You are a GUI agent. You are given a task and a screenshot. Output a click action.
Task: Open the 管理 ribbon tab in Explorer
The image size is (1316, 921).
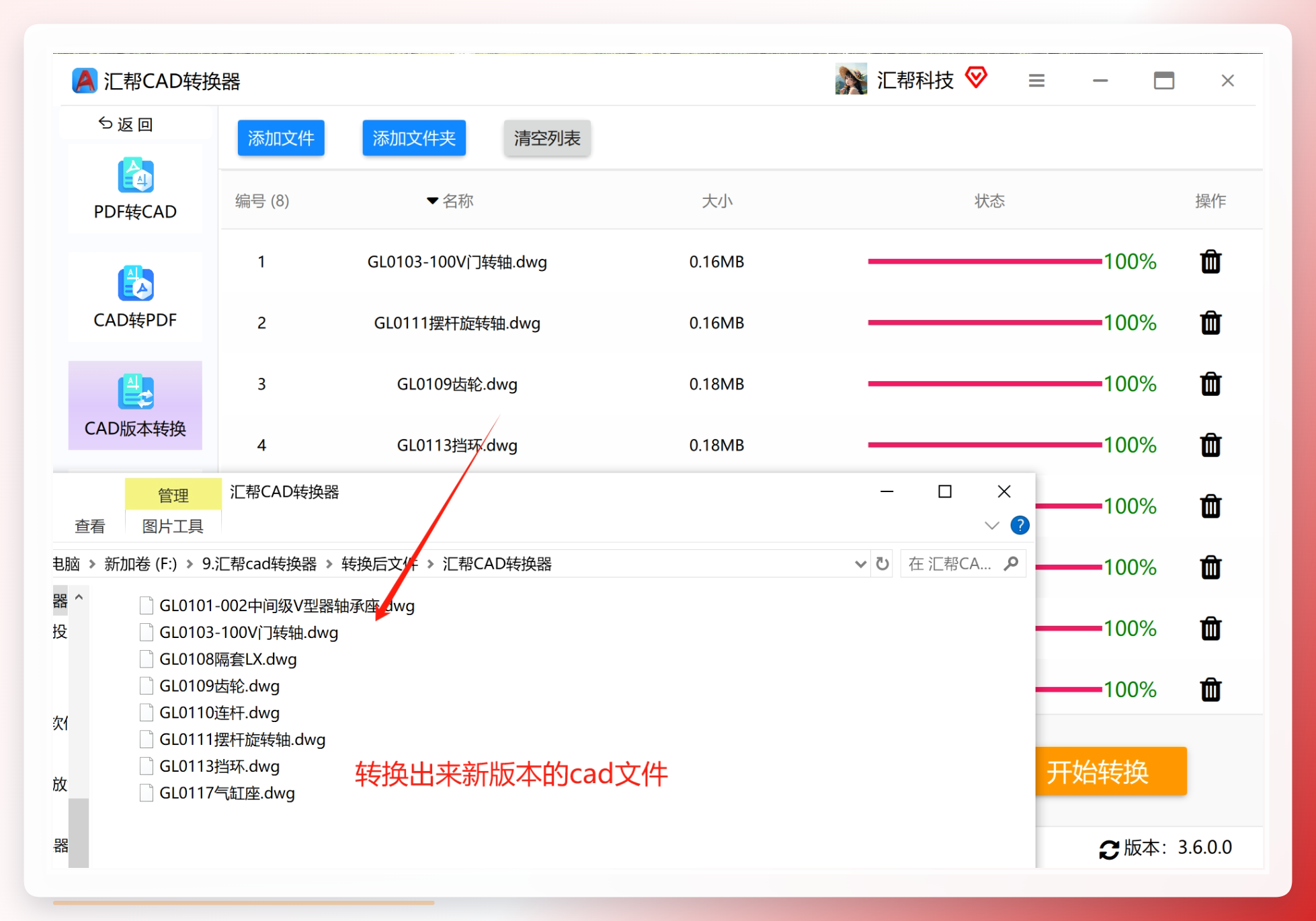click(x=173, y=495)
